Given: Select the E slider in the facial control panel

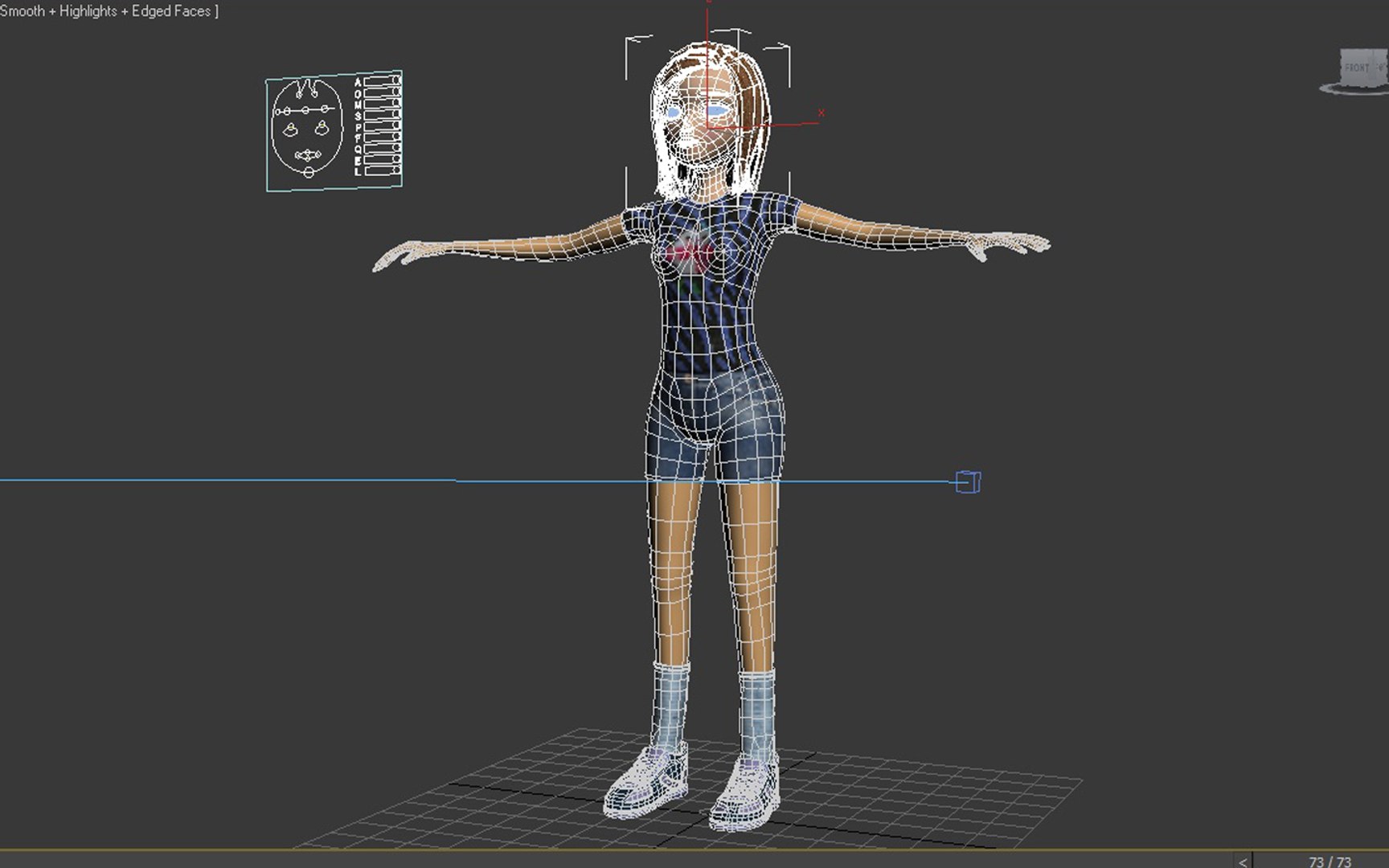Looking at the screenshot, I should 383,159.
